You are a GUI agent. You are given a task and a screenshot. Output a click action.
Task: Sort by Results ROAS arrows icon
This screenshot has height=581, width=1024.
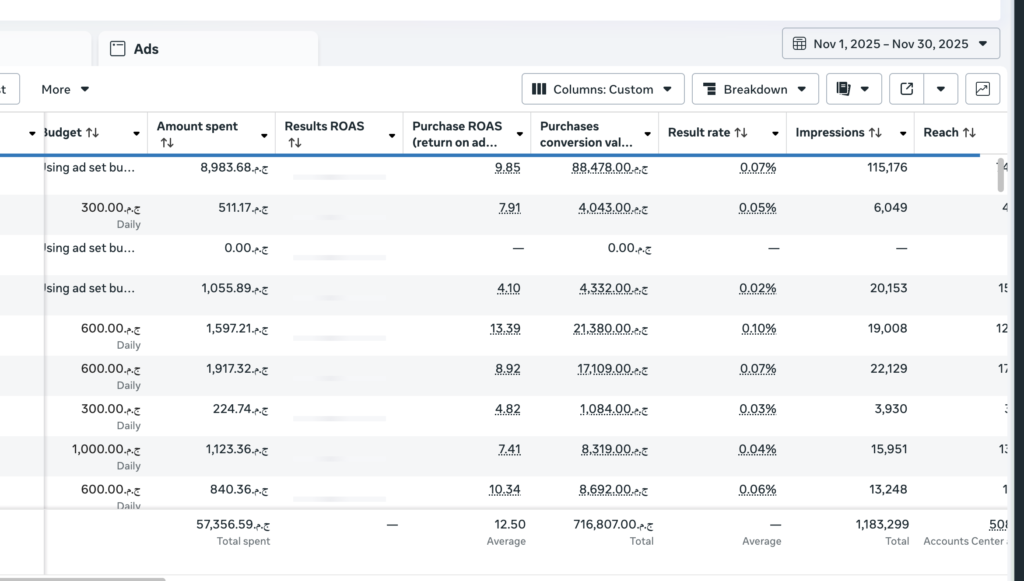point(295,142)
